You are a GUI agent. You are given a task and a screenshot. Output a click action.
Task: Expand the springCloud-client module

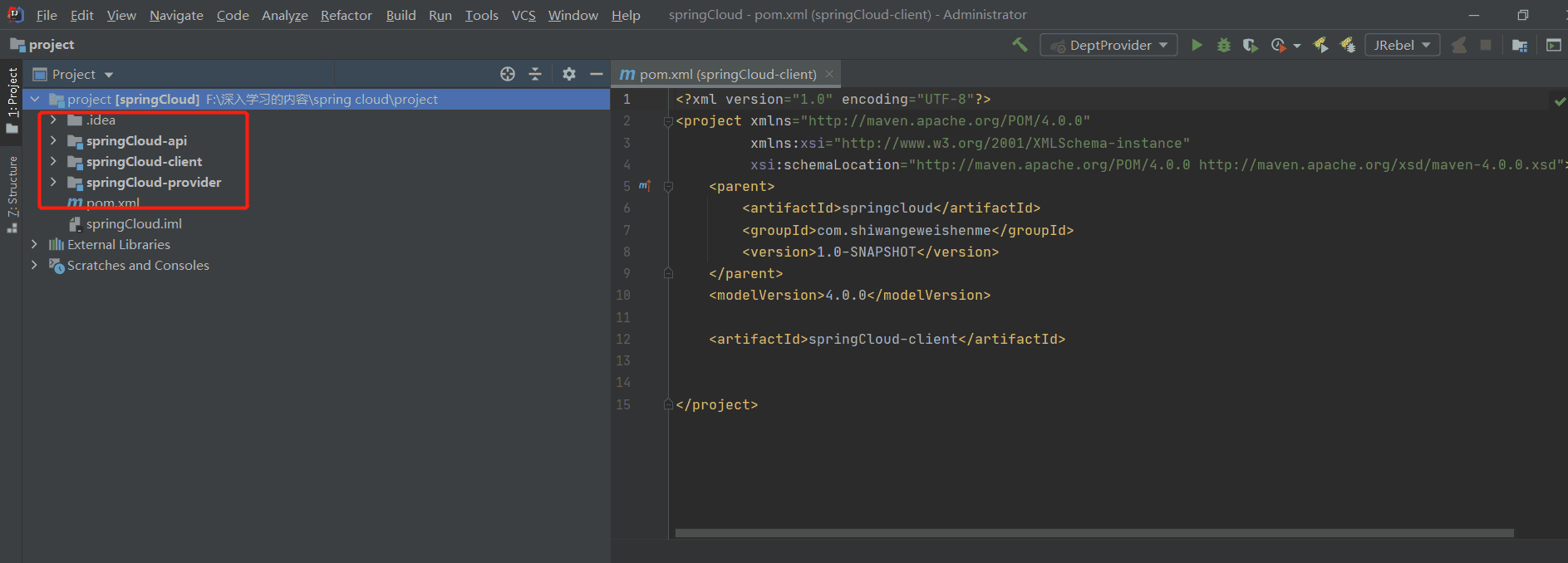pos(53,161)
